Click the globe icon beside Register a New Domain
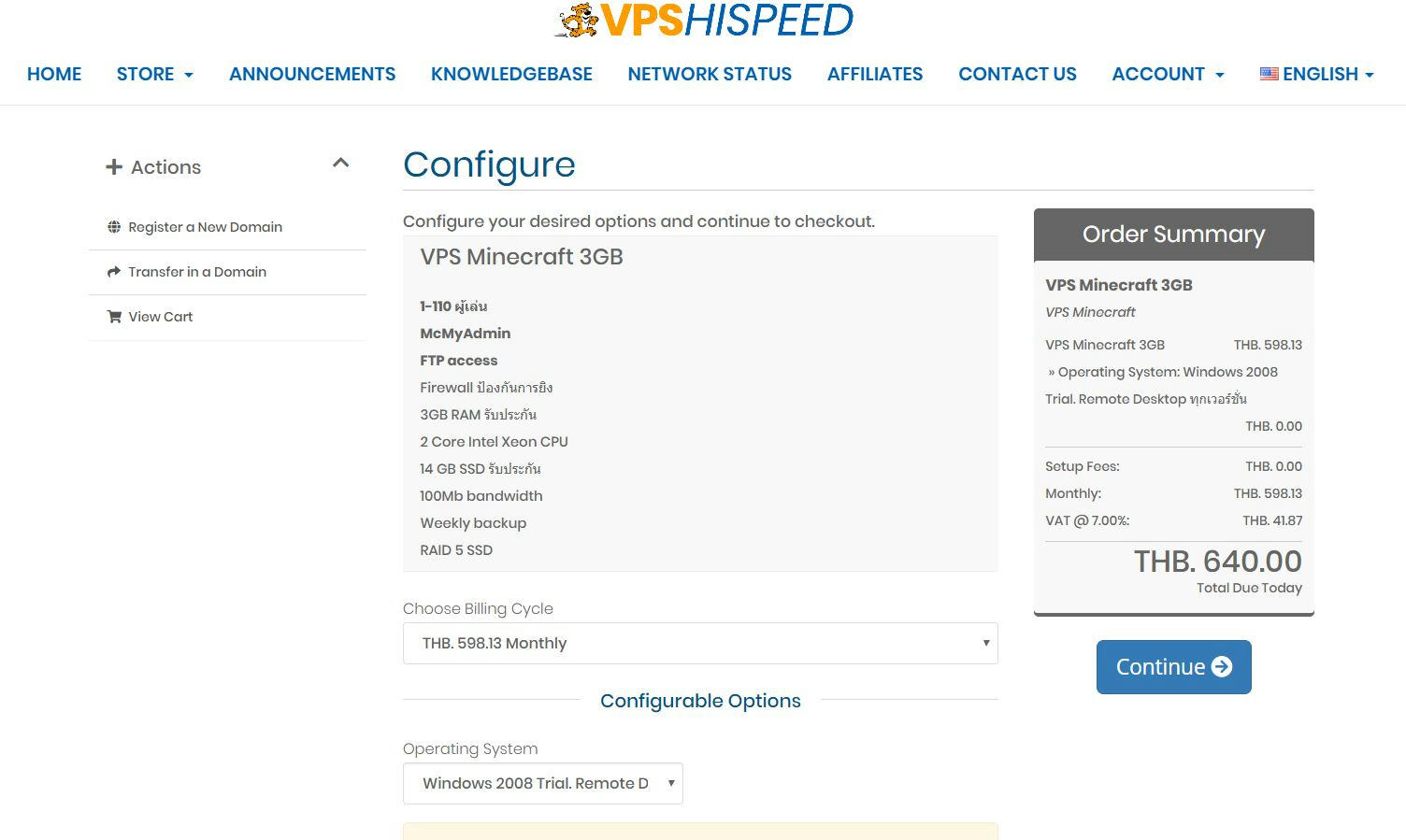 (x=114, y=227)
